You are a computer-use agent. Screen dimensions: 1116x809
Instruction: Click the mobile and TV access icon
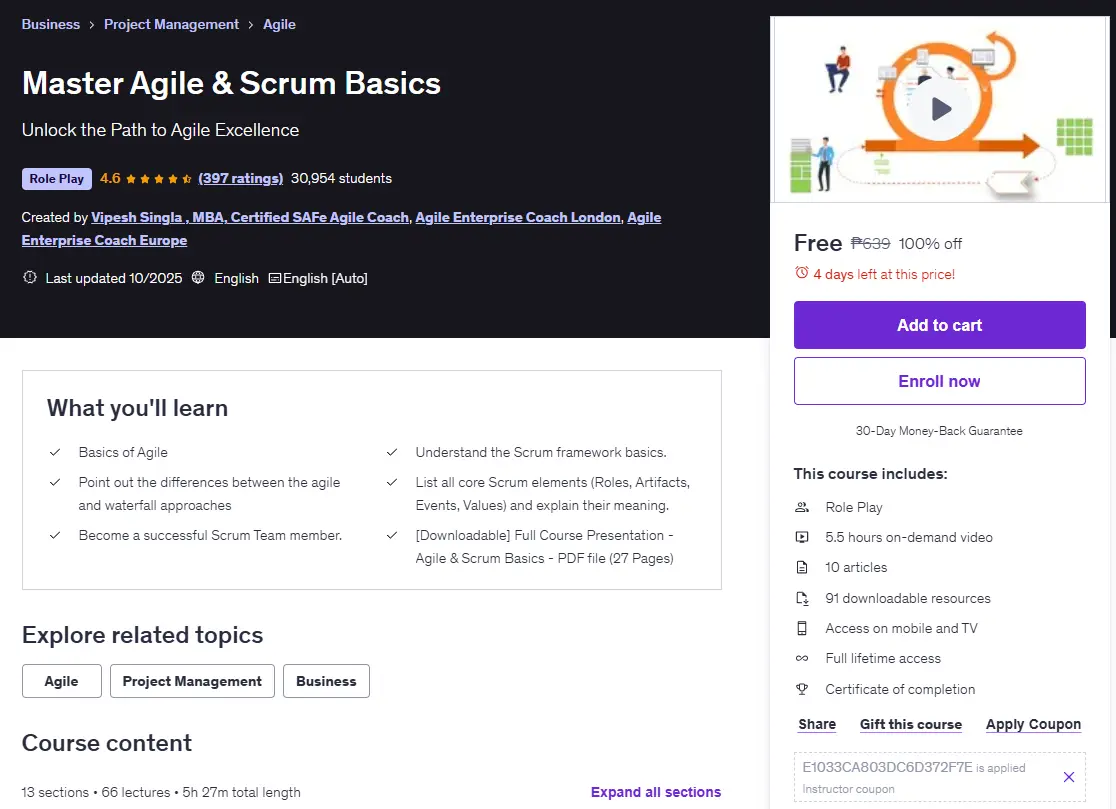[802, 628]
